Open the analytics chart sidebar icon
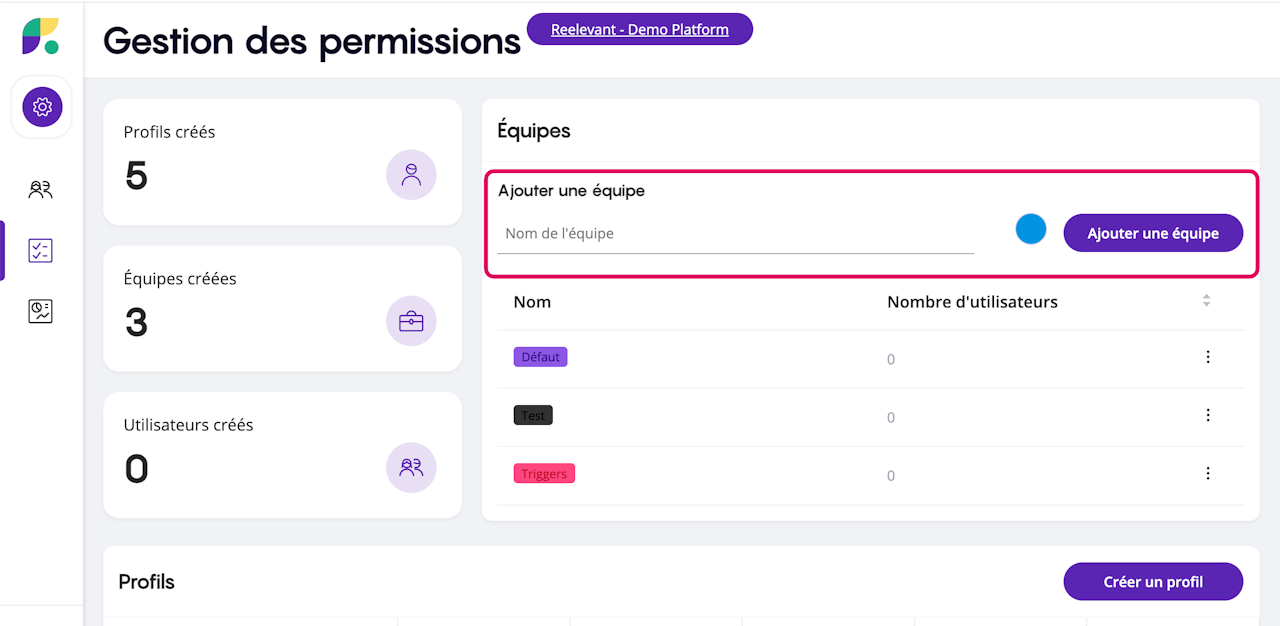Screen dimensions: 1280x626 [41, 312]
